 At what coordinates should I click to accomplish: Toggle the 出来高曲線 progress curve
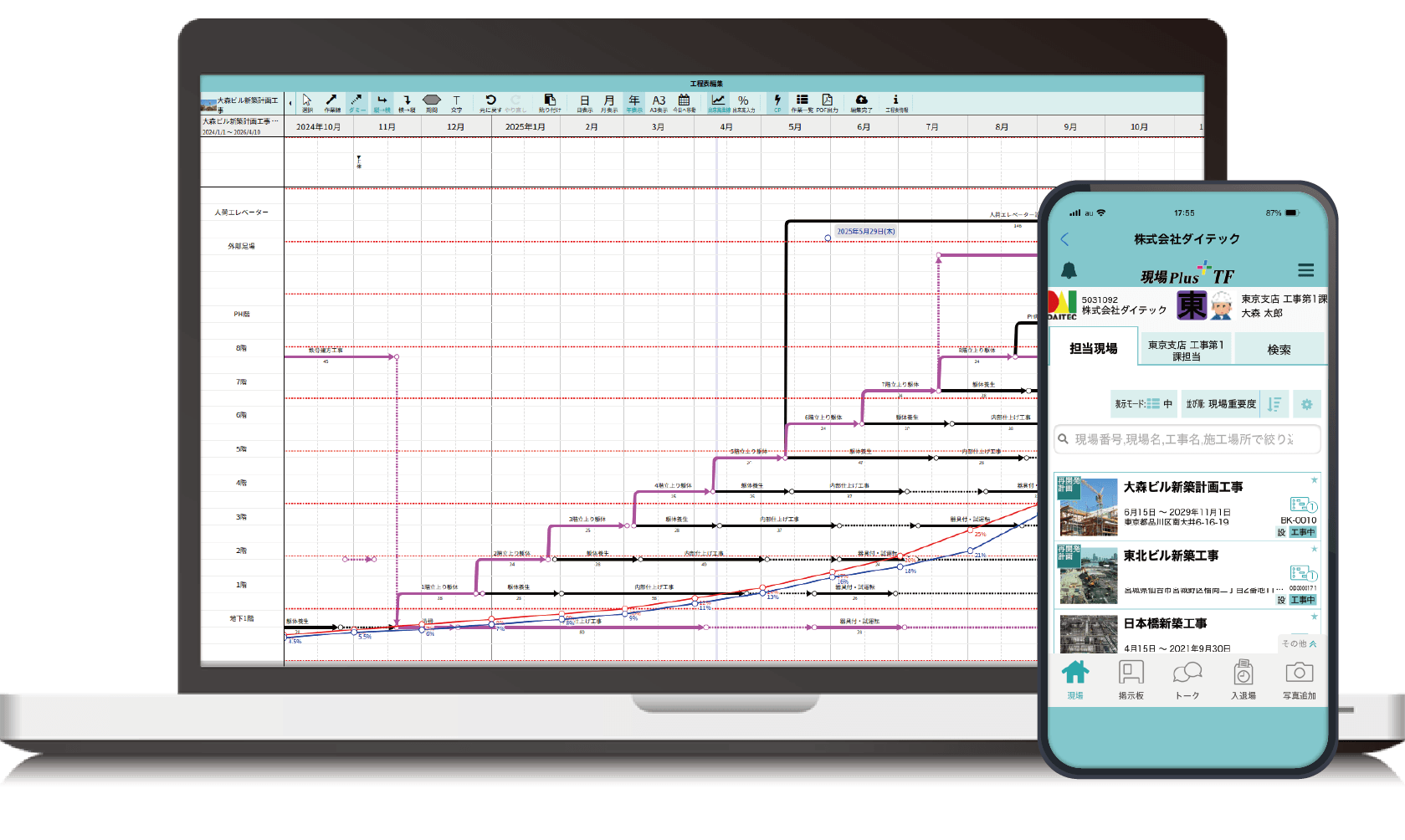point(719,103)
